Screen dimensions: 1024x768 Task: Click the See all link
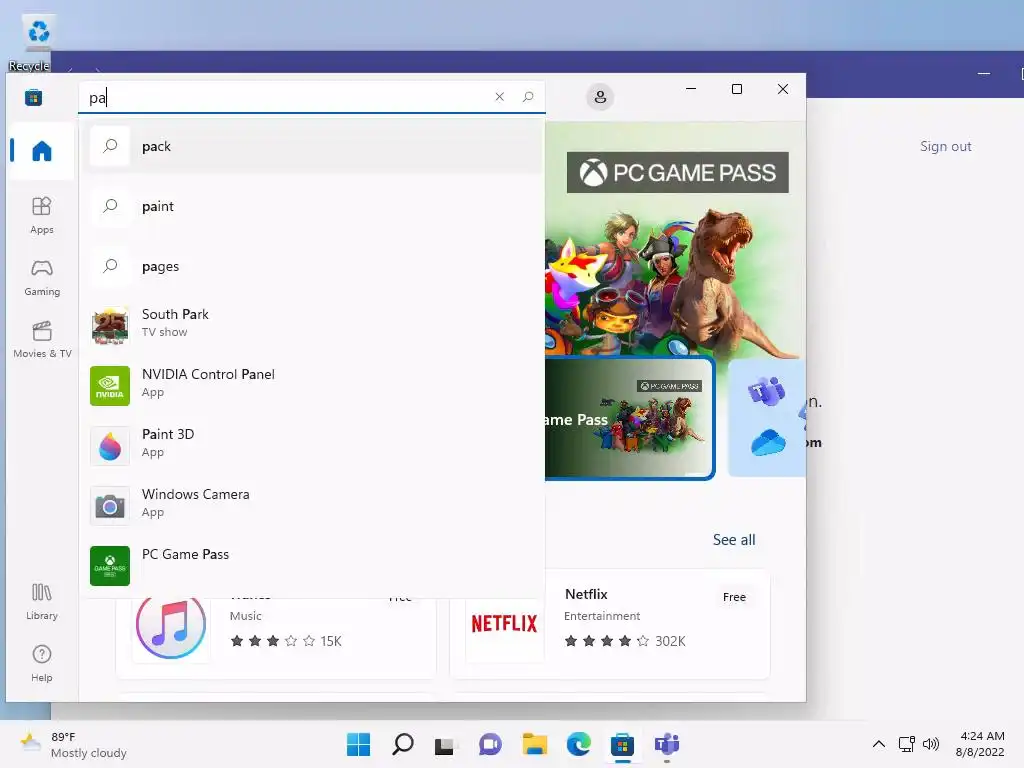click(734, 539)
